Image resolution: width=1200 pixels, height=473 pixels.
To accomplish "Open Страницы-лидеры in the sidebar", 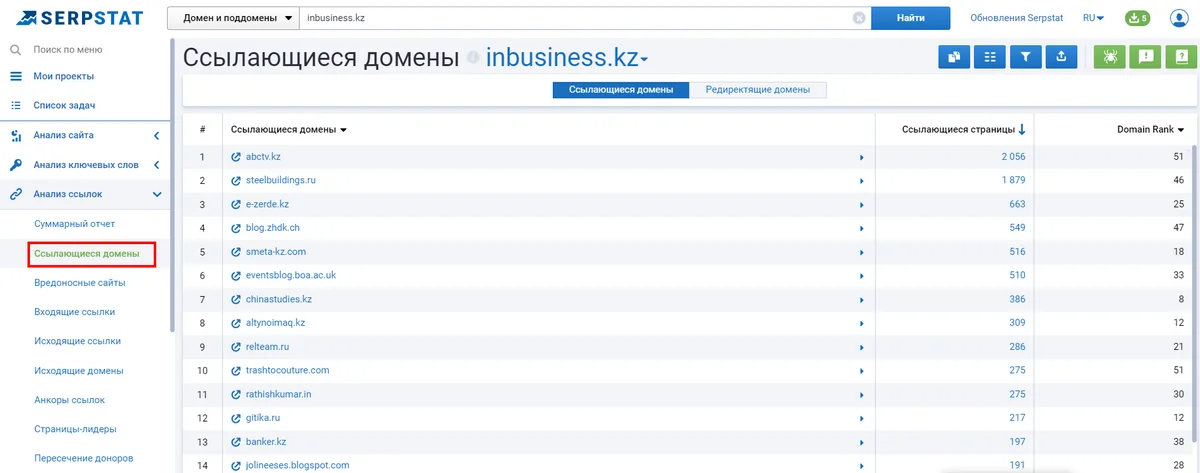I will (75, 429).
